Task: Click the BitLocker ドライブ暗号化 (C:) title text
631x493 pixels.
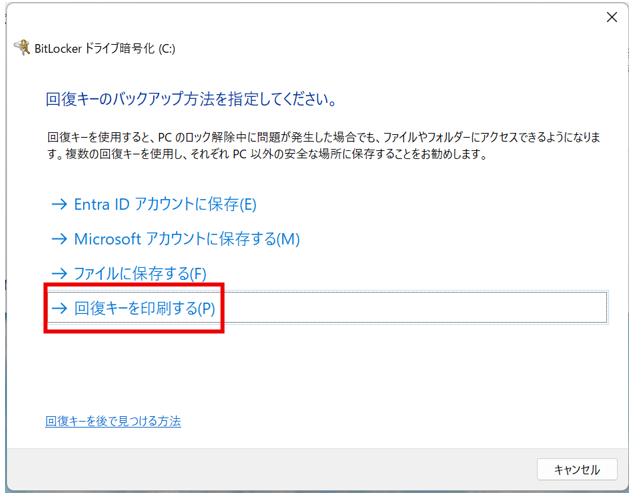Action: pos(105,48)
